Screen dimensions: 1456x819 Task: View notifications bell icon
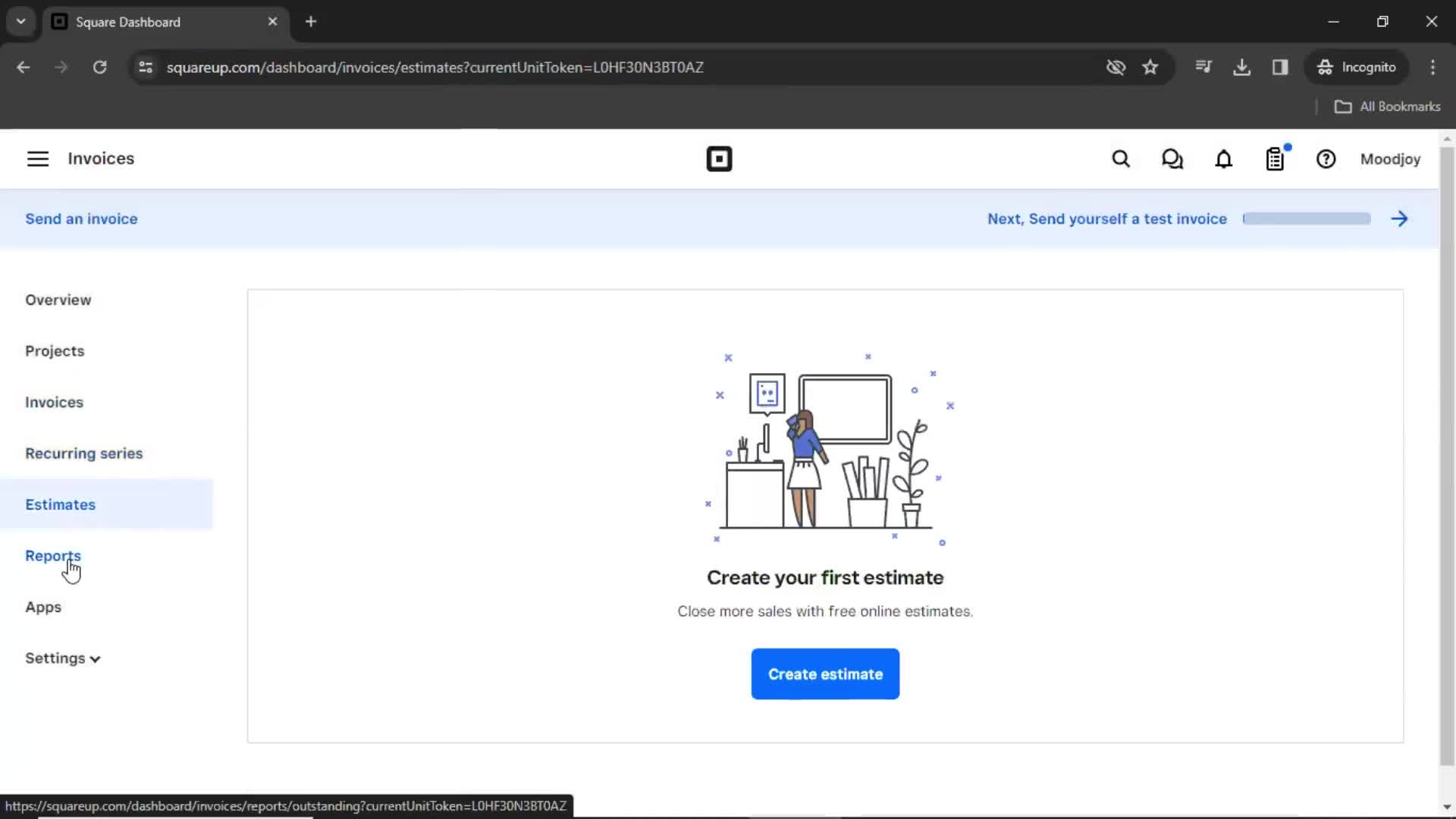point(1224,159)
